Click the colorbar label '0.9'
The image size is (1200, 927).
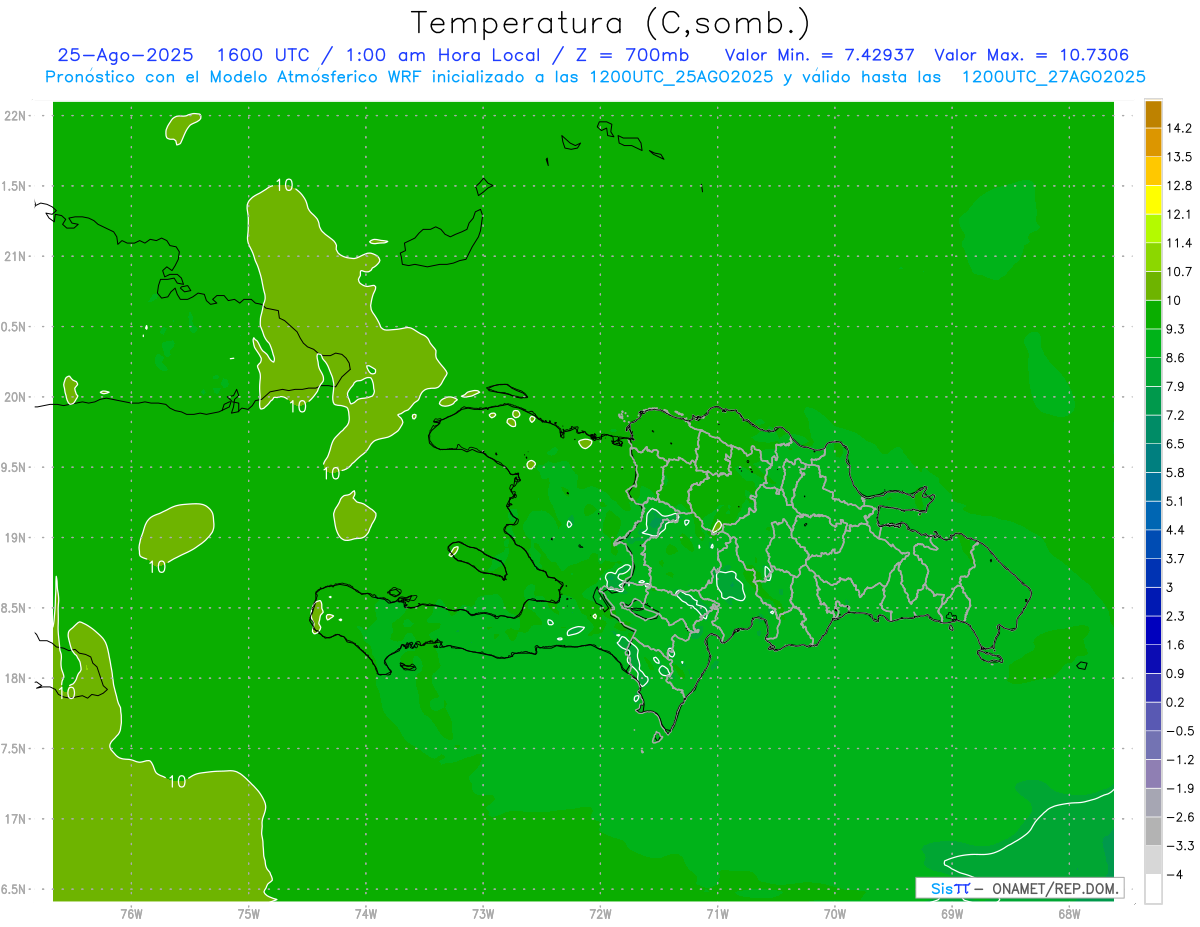click(1176, 673)
